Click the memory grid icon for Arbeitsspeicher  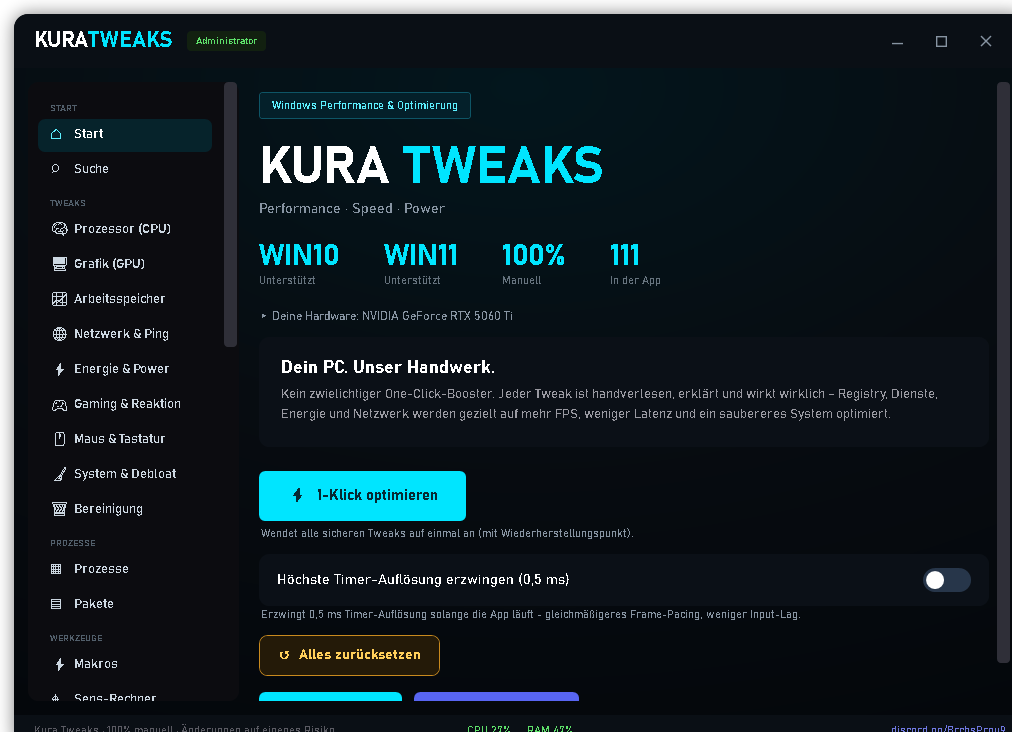pyautogui.click(x=59, y=298)
